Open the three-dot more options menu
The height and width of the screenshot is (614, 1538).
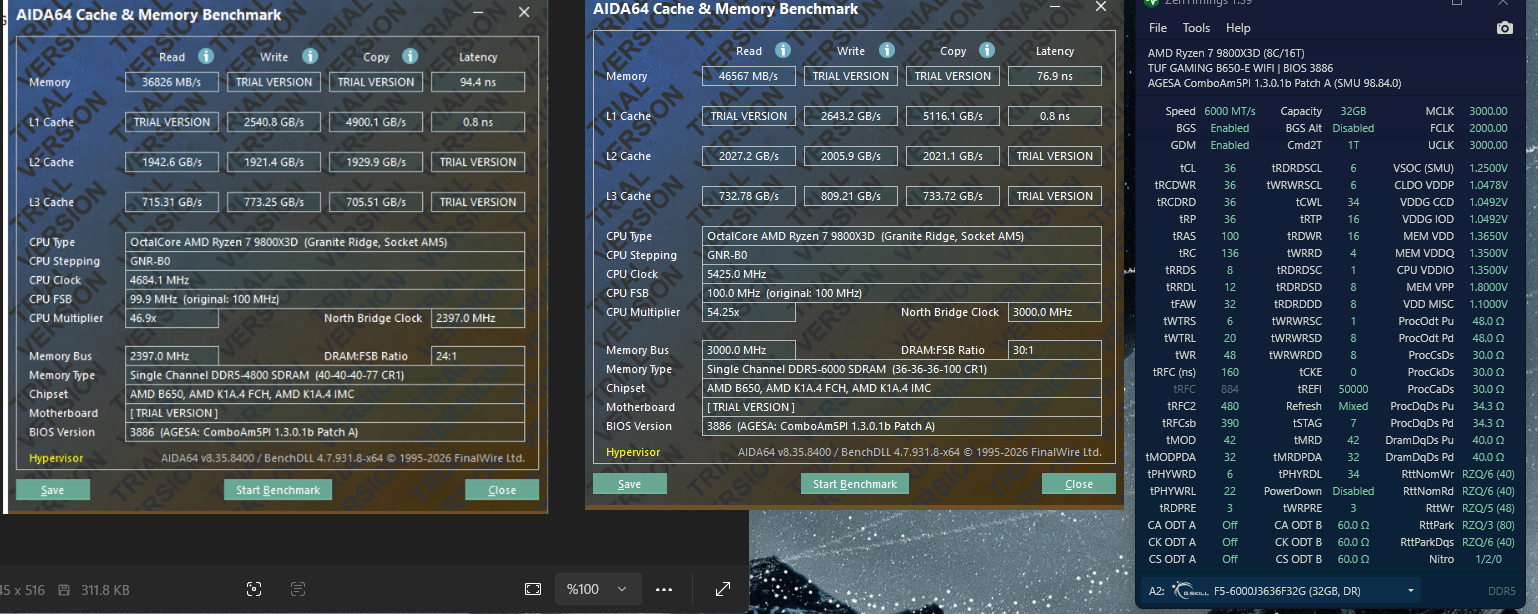(x=664, y=589)
